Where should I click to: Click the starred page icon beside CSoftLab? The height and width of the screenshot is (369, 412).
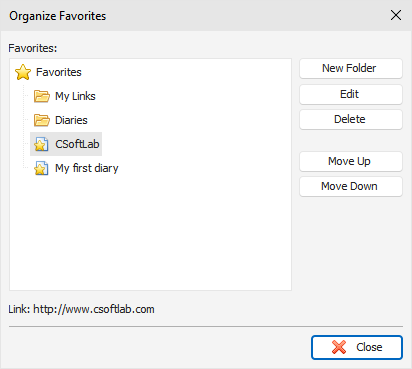click(x=41, y=144)
